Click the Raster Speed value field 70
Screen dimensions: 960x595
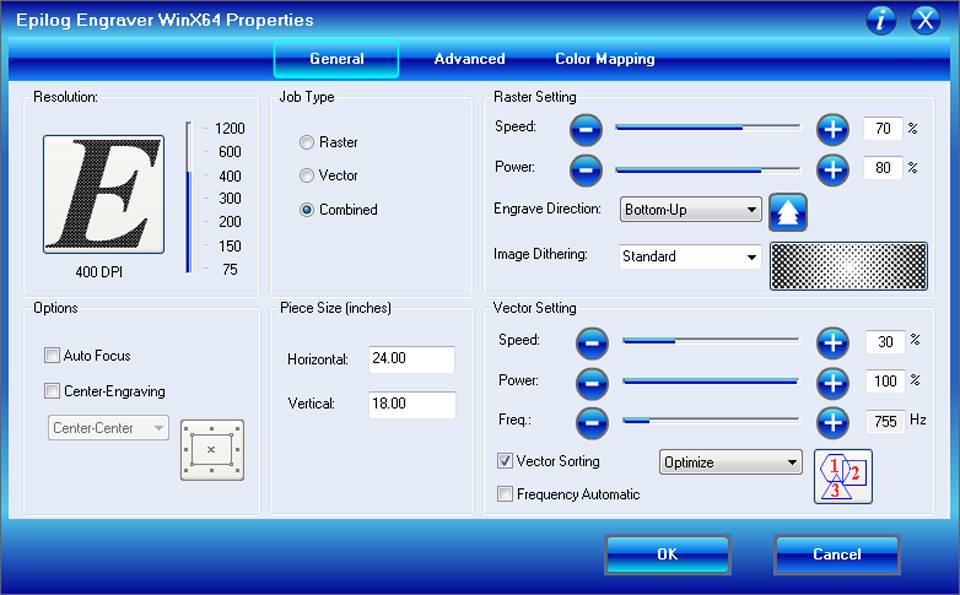pos(882,129)
